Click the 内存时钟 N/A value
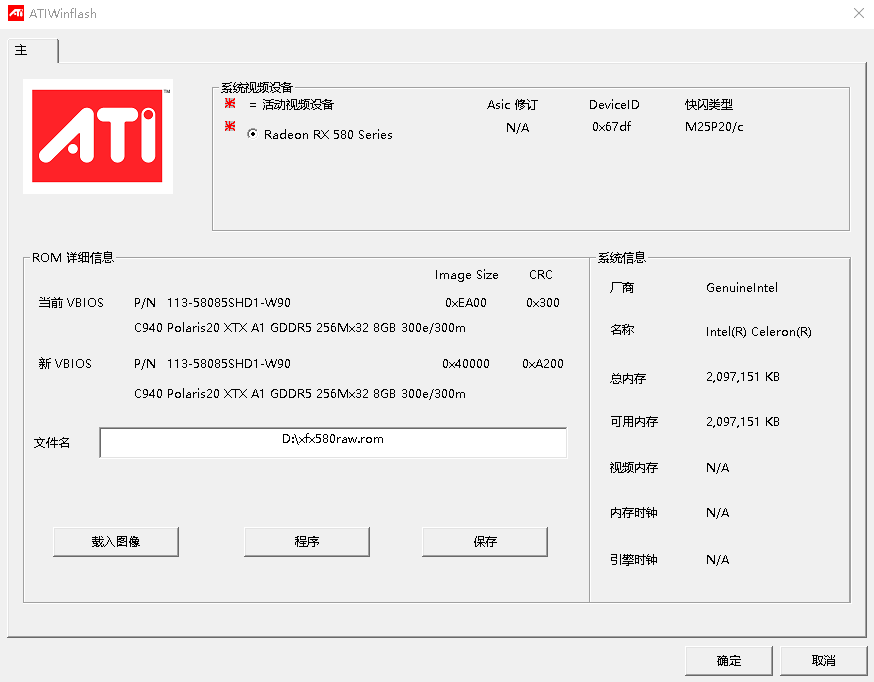 pyautogui.click(x=717, y=513)
